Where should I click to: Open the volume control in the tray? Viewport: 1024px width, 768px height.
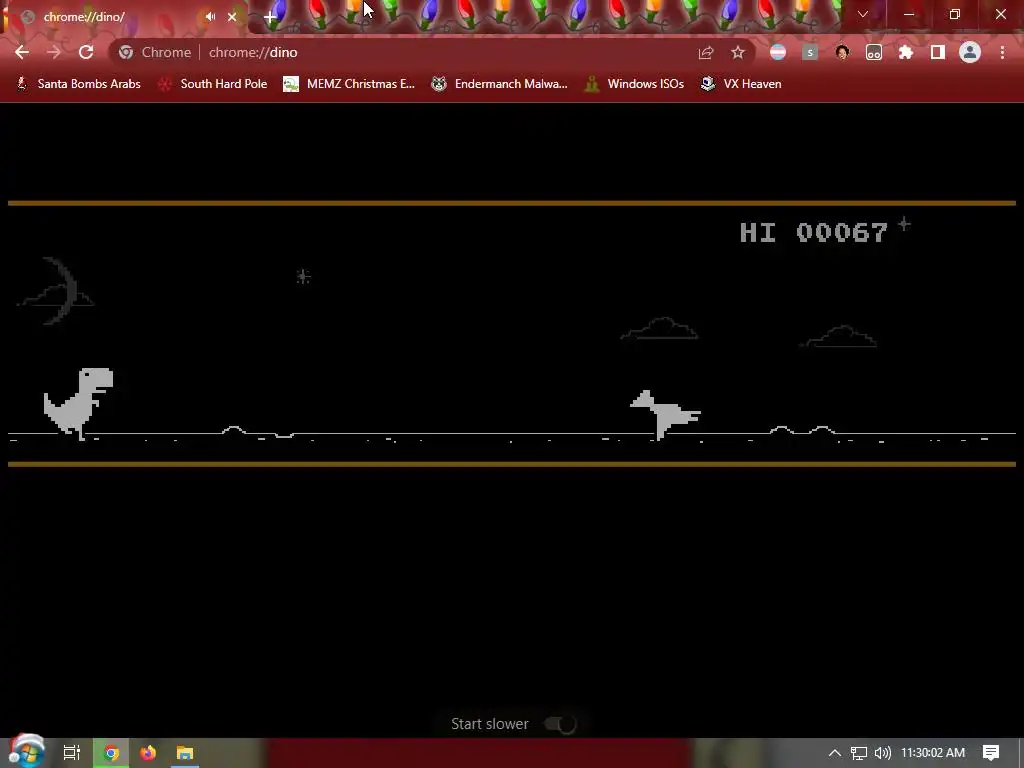click(883, 753)
